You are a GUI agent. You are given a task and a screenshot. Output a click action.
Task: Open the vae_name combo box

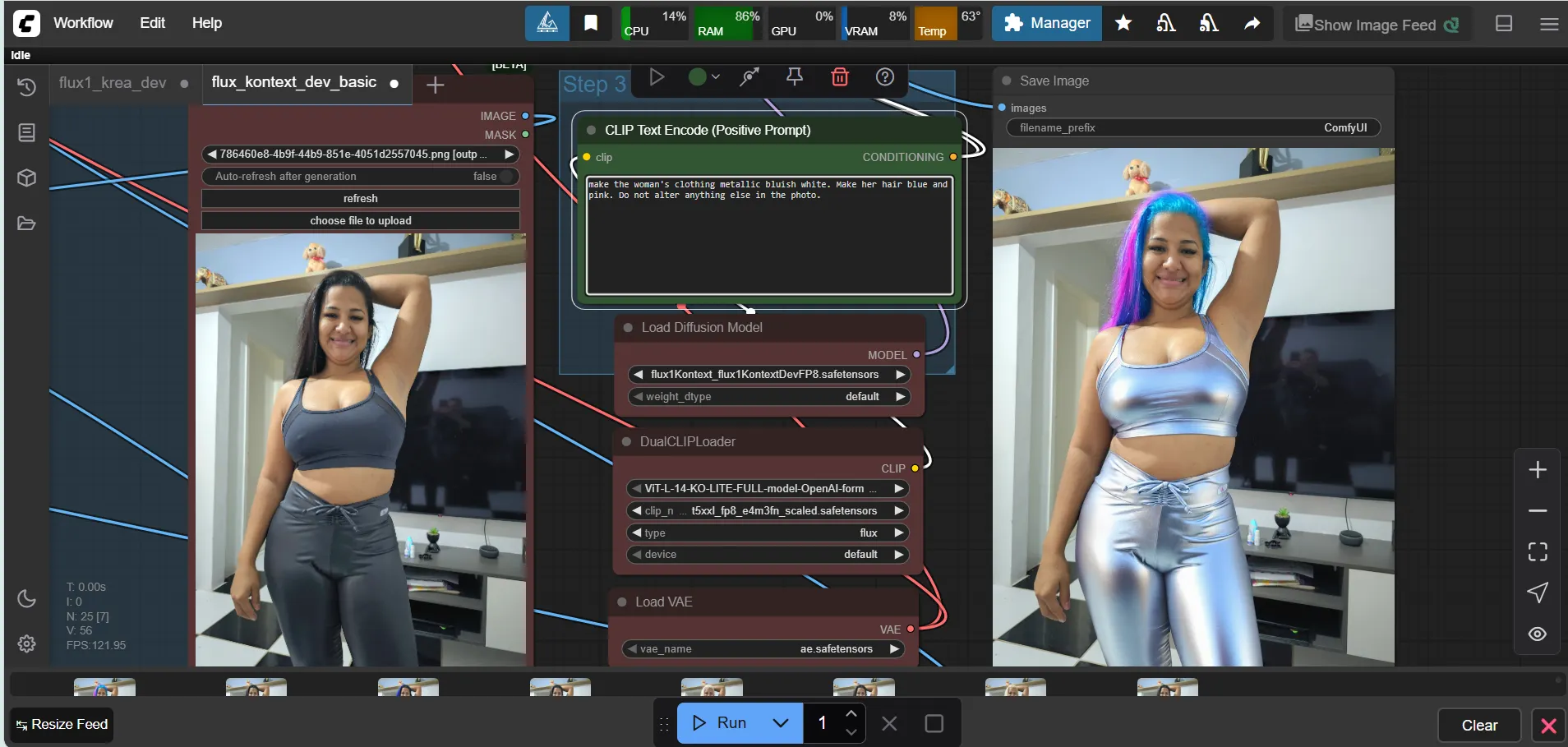click(x=762, y=649)
